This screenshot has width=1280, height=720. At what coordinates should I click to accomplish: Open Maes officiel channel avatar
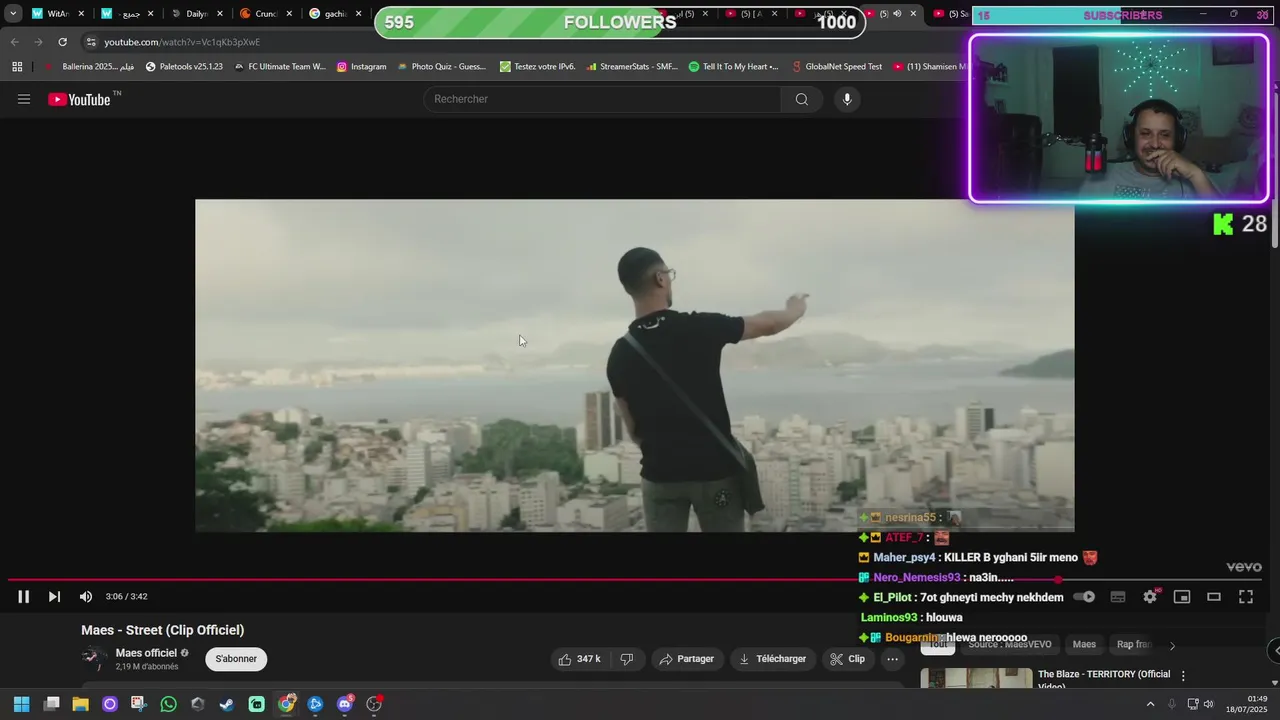pos(94,658)
